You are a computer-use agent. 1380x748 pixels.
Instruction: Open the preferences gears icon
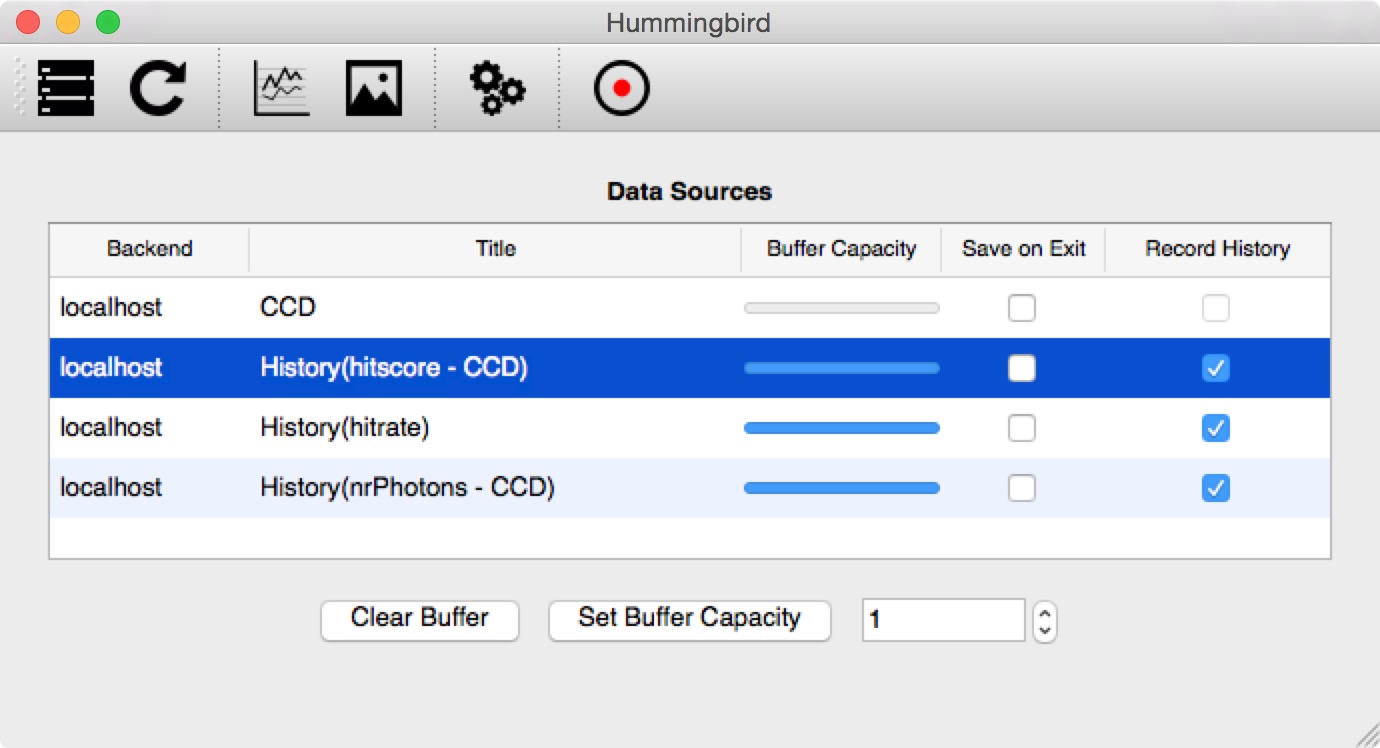click(x=497, y=88)
